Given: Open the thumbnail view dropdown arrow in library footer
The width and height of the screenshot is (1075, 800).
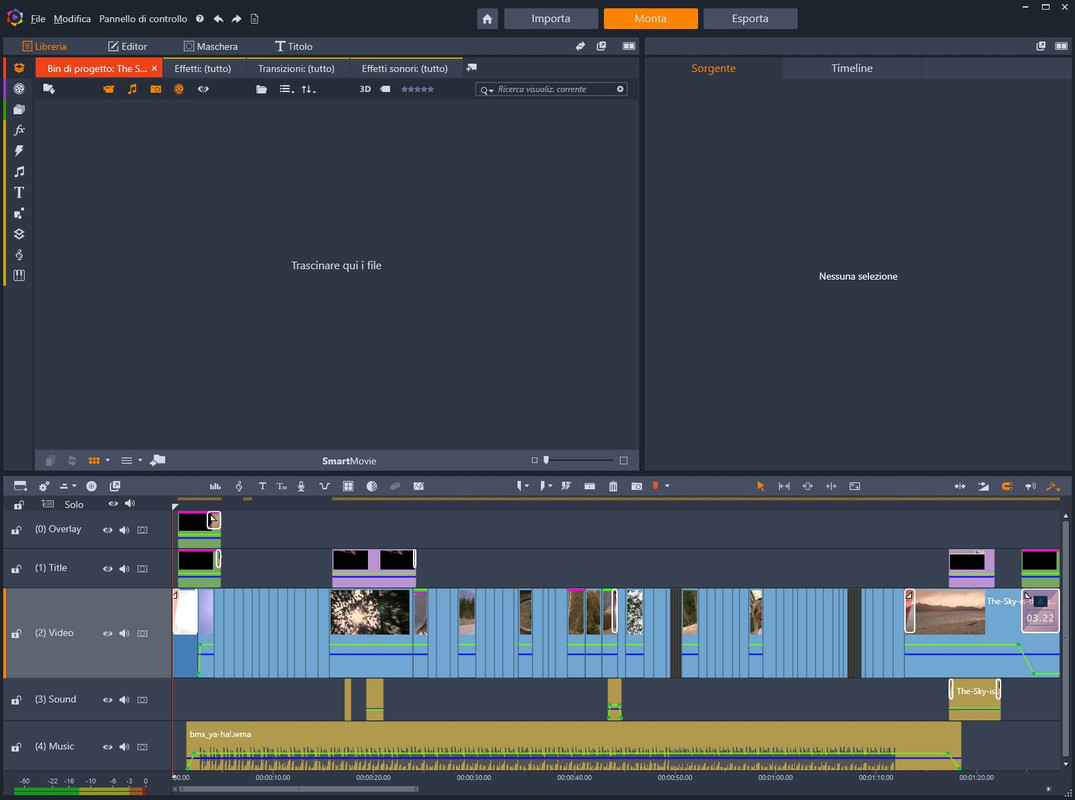Looking at the screenshot, I should click(x=108, y=461).
